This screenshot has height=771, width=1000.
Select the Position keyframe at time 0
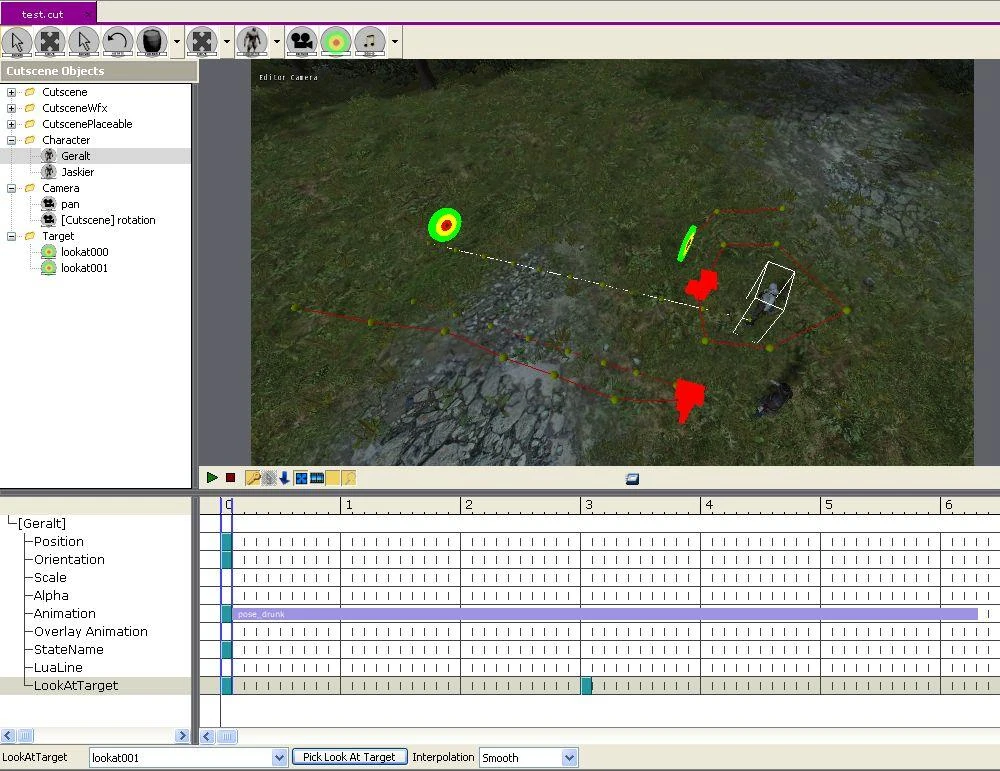click(x=226, y=541)
